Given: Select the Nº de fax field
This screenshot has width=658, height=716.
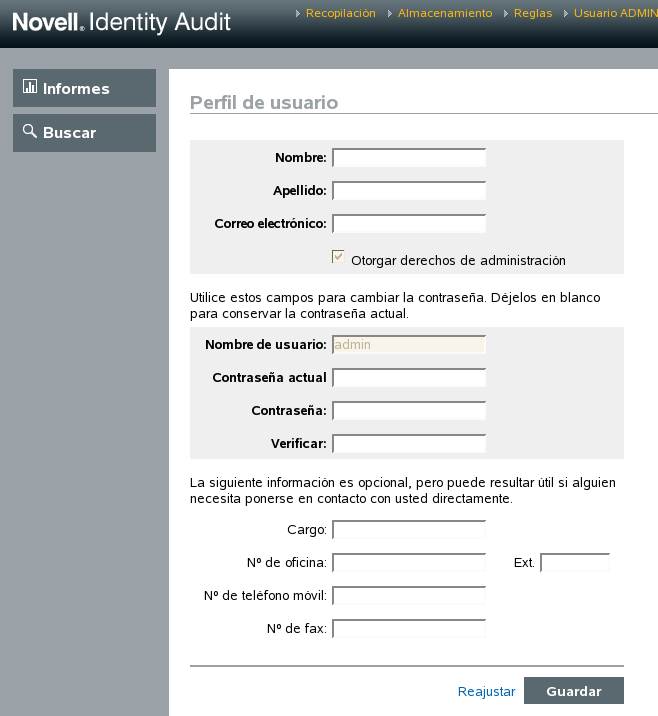Looking at the screenshot, I should [409, 629].
